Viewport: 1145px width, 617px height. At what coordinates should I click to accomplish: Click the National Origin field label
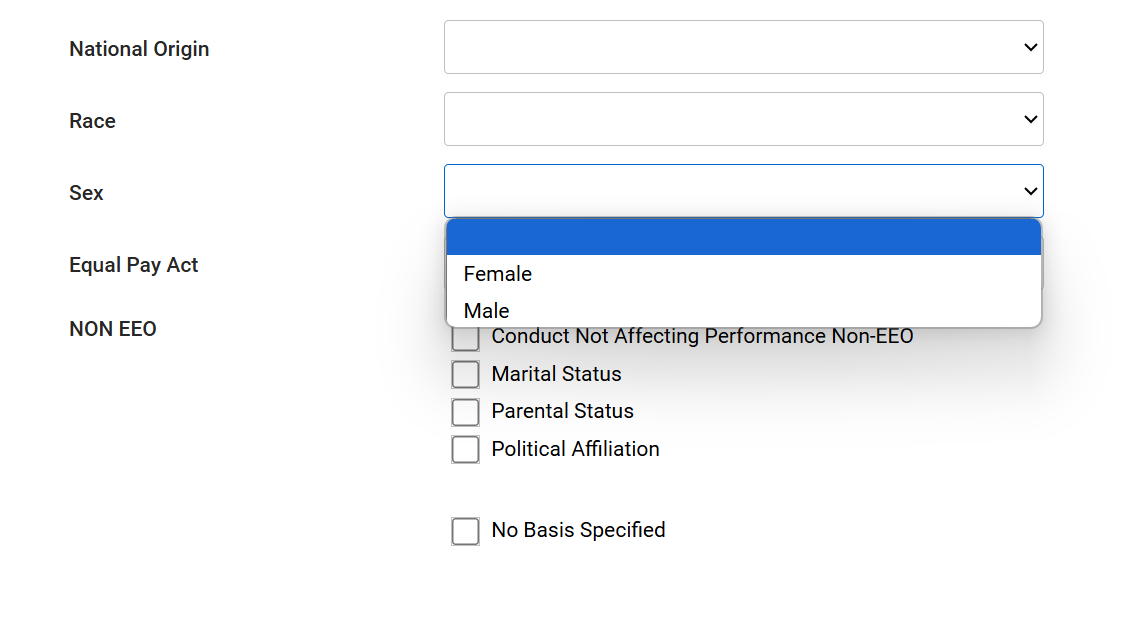click(139, 49)
